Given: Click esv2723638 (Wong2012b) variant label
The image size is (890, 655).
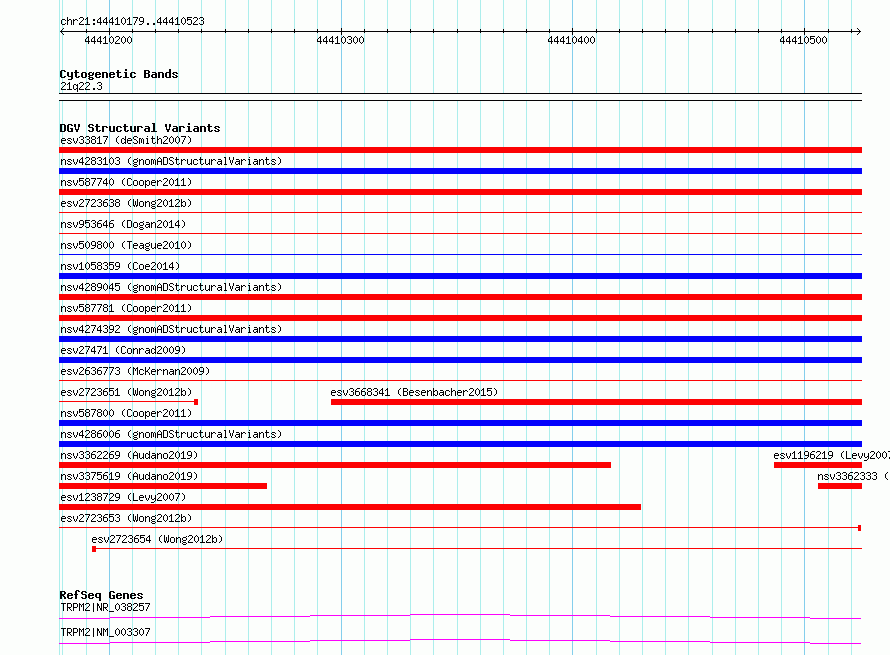Looking at the screenshot, I should click(126, 203).
